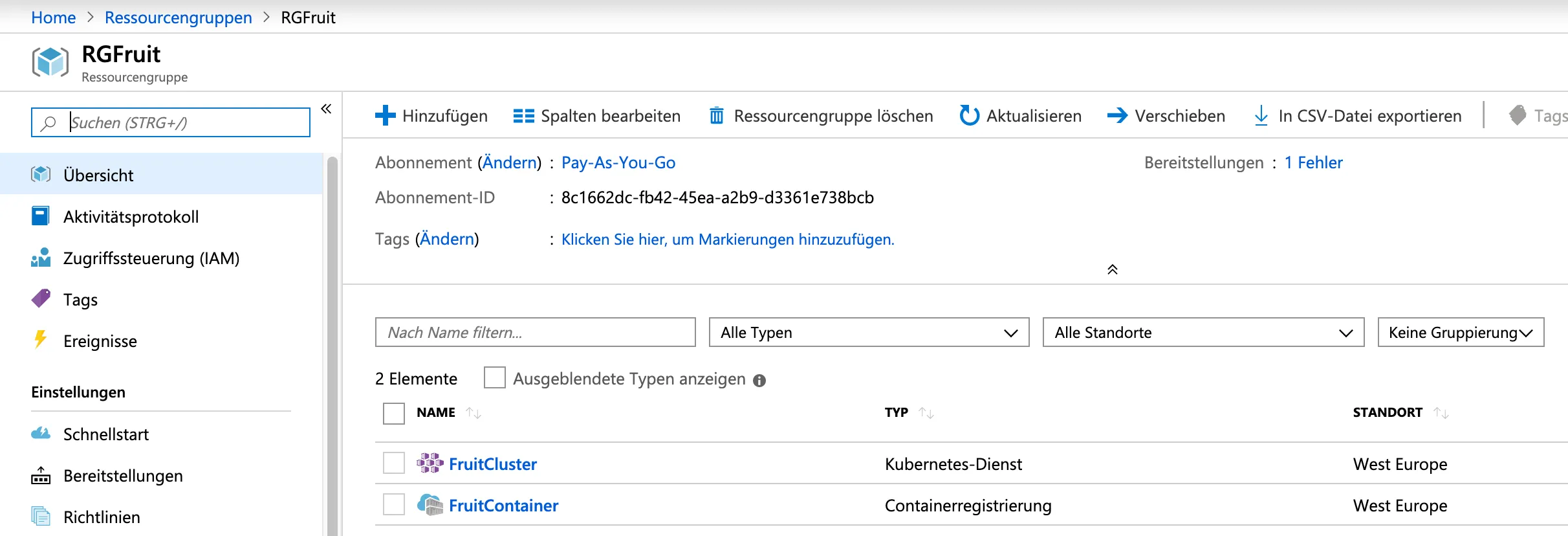Sort the list by the NAME column arrows

coord(474,413)
